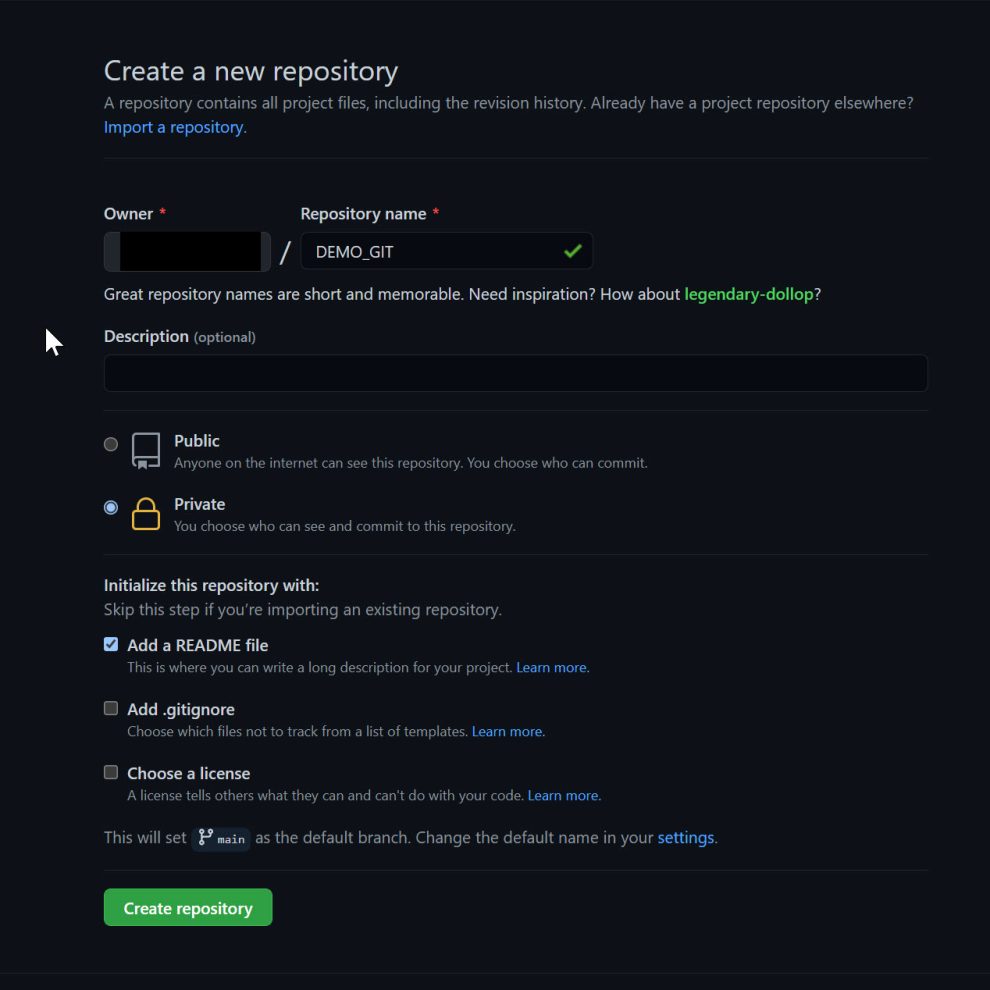The image size is (990, 990).
Task: Click into the Description text field
Action: 515,373
